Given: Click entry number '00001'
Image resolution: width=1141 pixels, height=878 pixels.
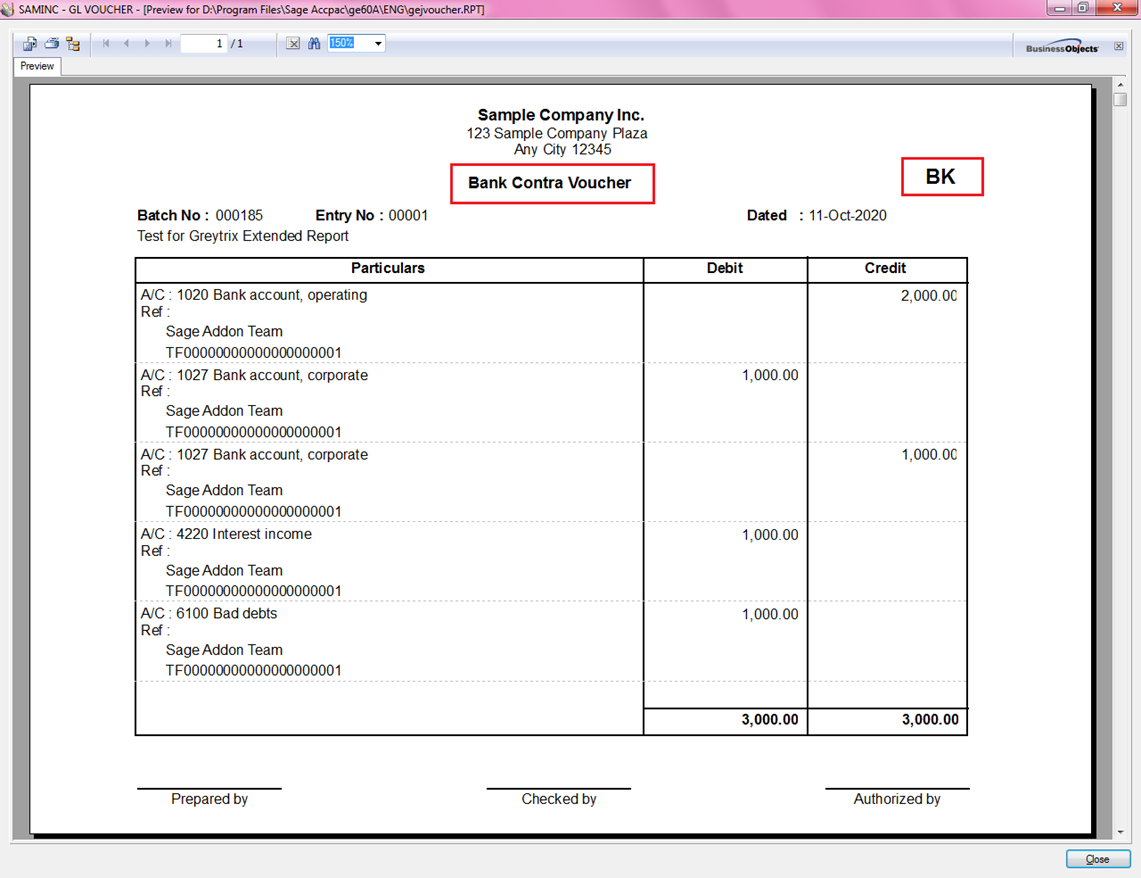Looking at the screenshot, I should point(408,215).
